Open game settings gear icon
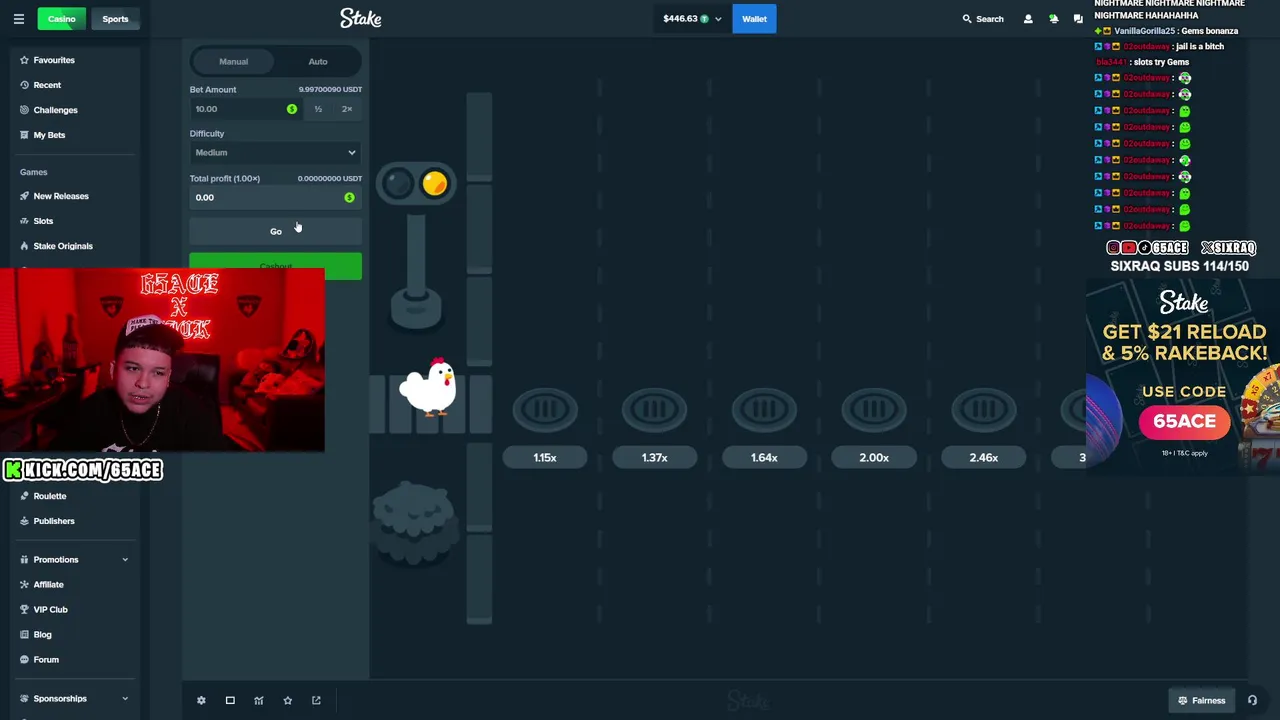 (x=201, y=701)
